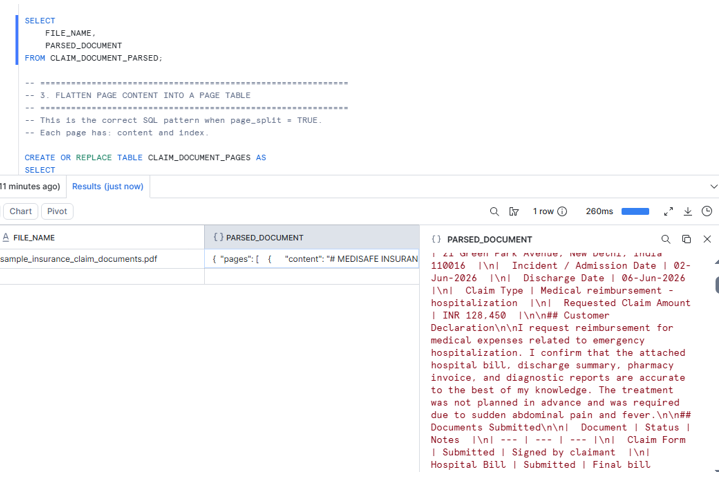Show row count info icon
Screen dimensions: 727x478
coord(562,211)
